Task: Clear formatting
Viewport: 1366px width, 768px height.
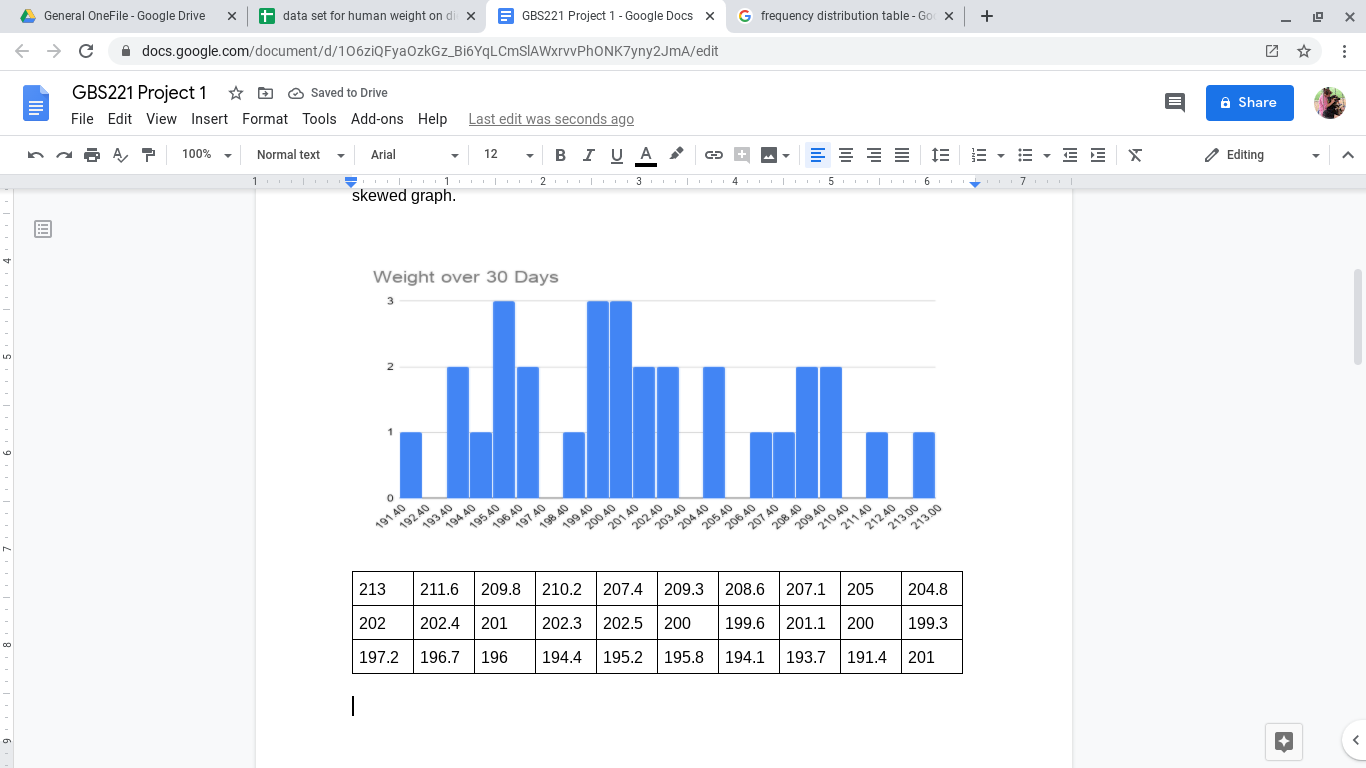Action: coord(1135,155)
